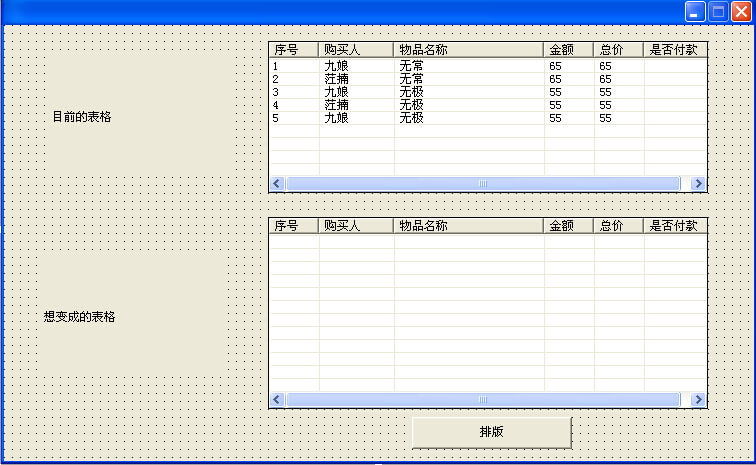Click the 序号 header in the top table
Image resolution: width=756 pixels, height=465 pixels.
(294, 50)
